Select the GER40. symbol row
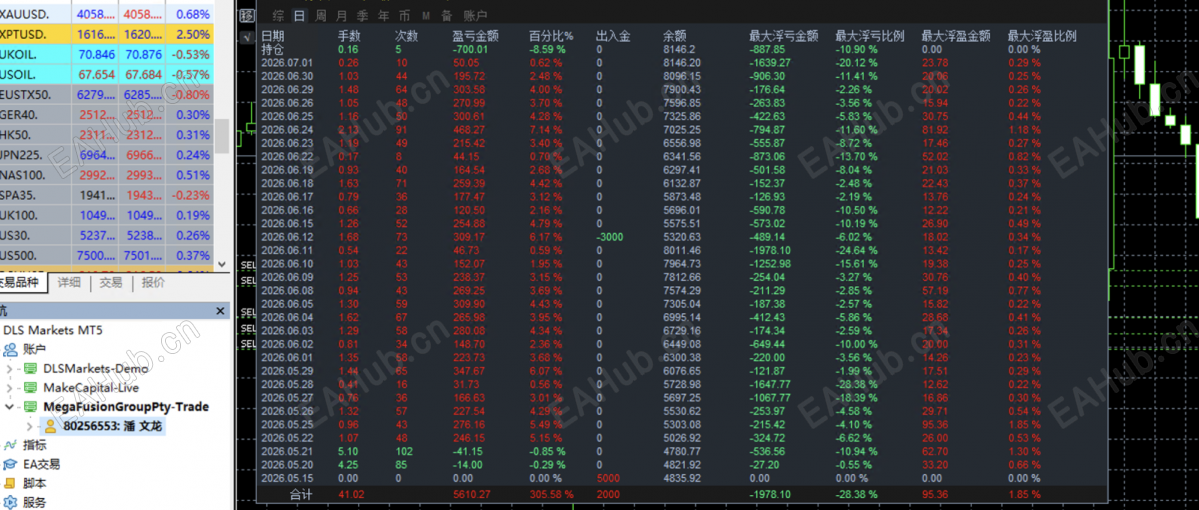 click(107, 115)
